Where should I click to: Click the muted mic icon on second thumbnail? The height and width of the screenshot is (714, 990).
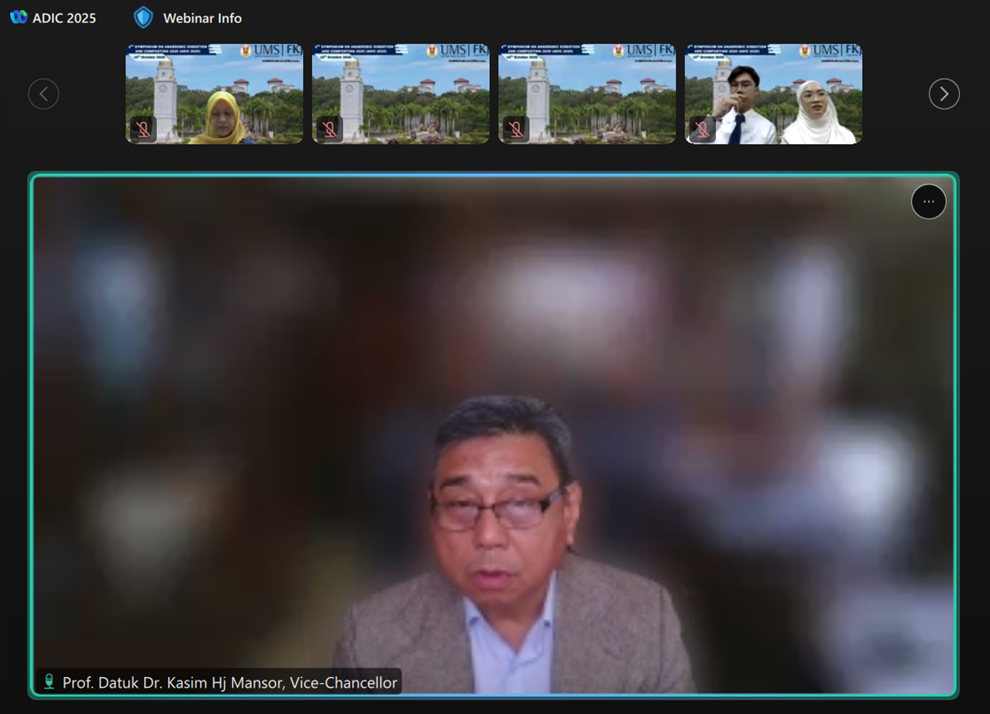click(329, 129)
